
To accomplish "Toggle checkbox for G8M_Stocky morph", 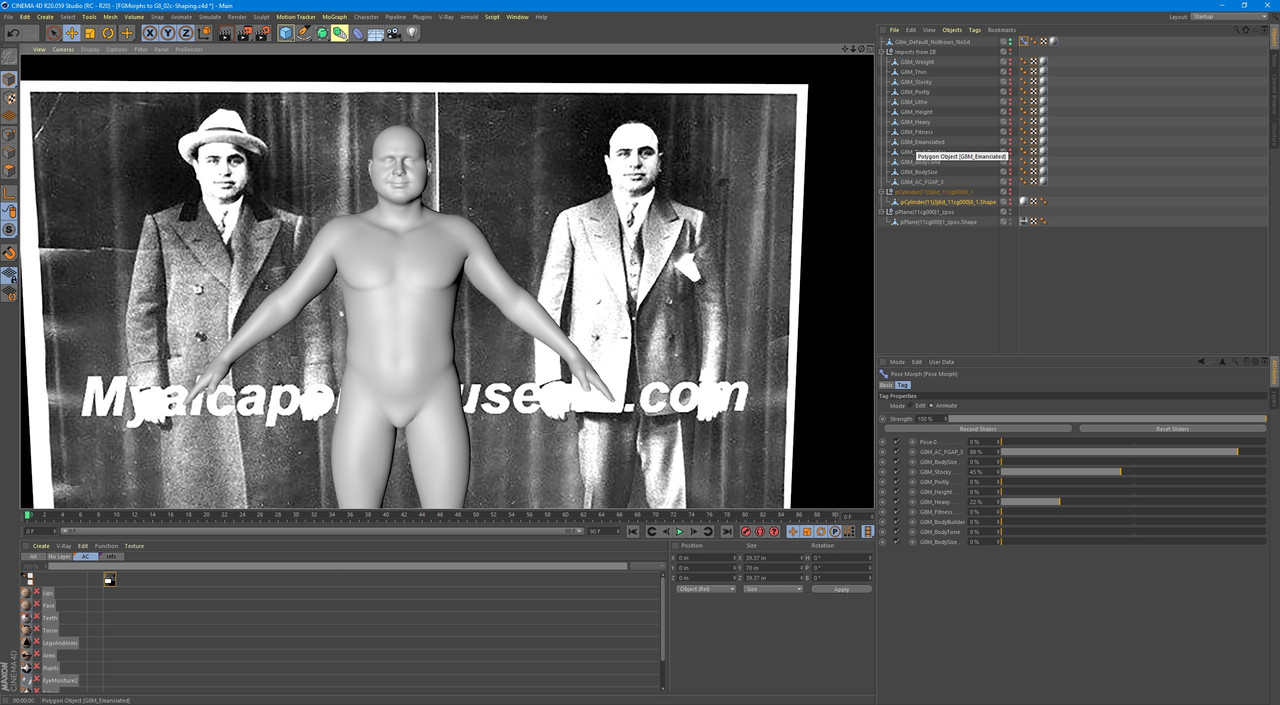I will [x=896, y=472].
